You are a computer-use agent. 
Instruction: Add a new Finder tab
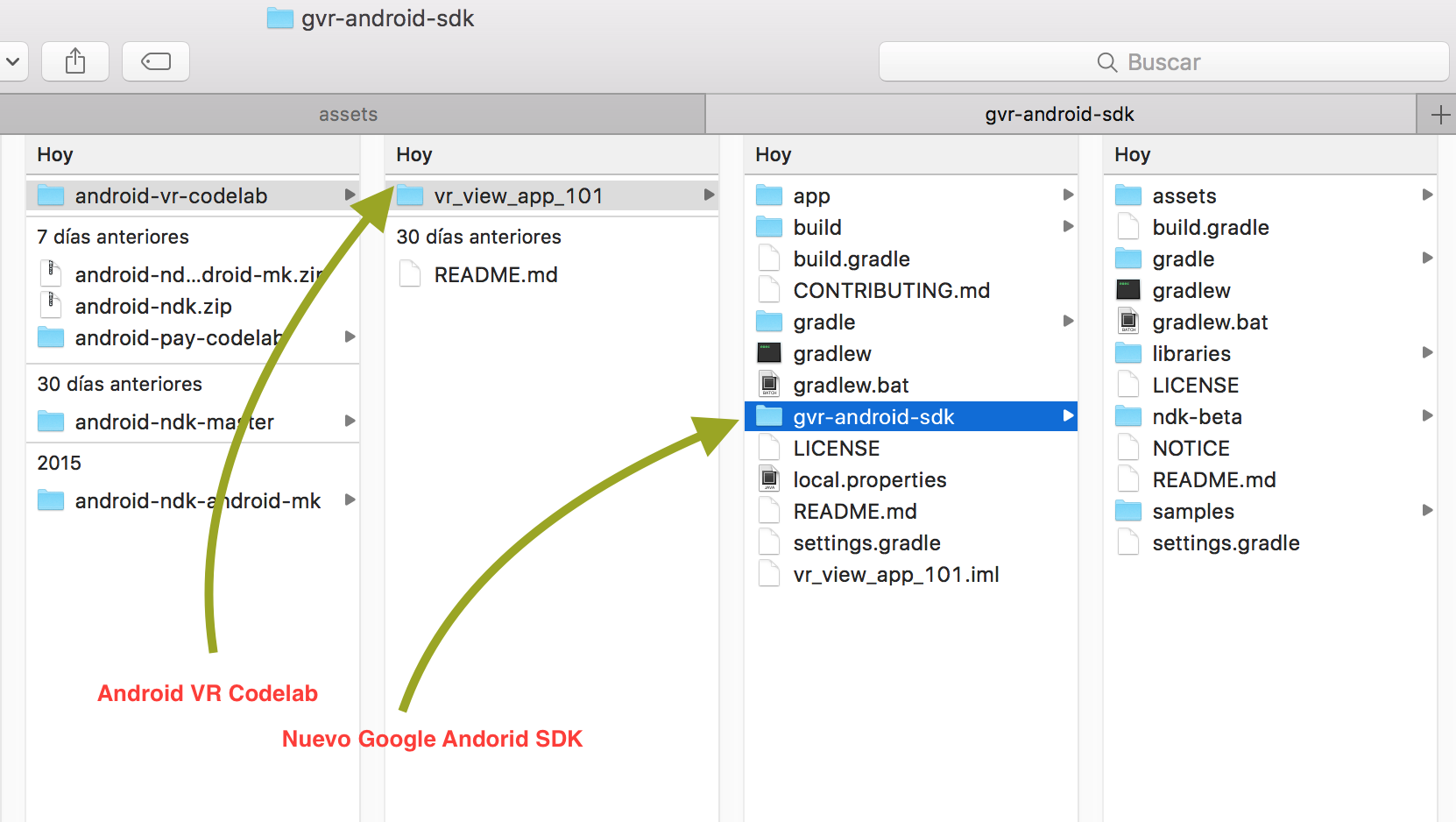point(1439,115)
